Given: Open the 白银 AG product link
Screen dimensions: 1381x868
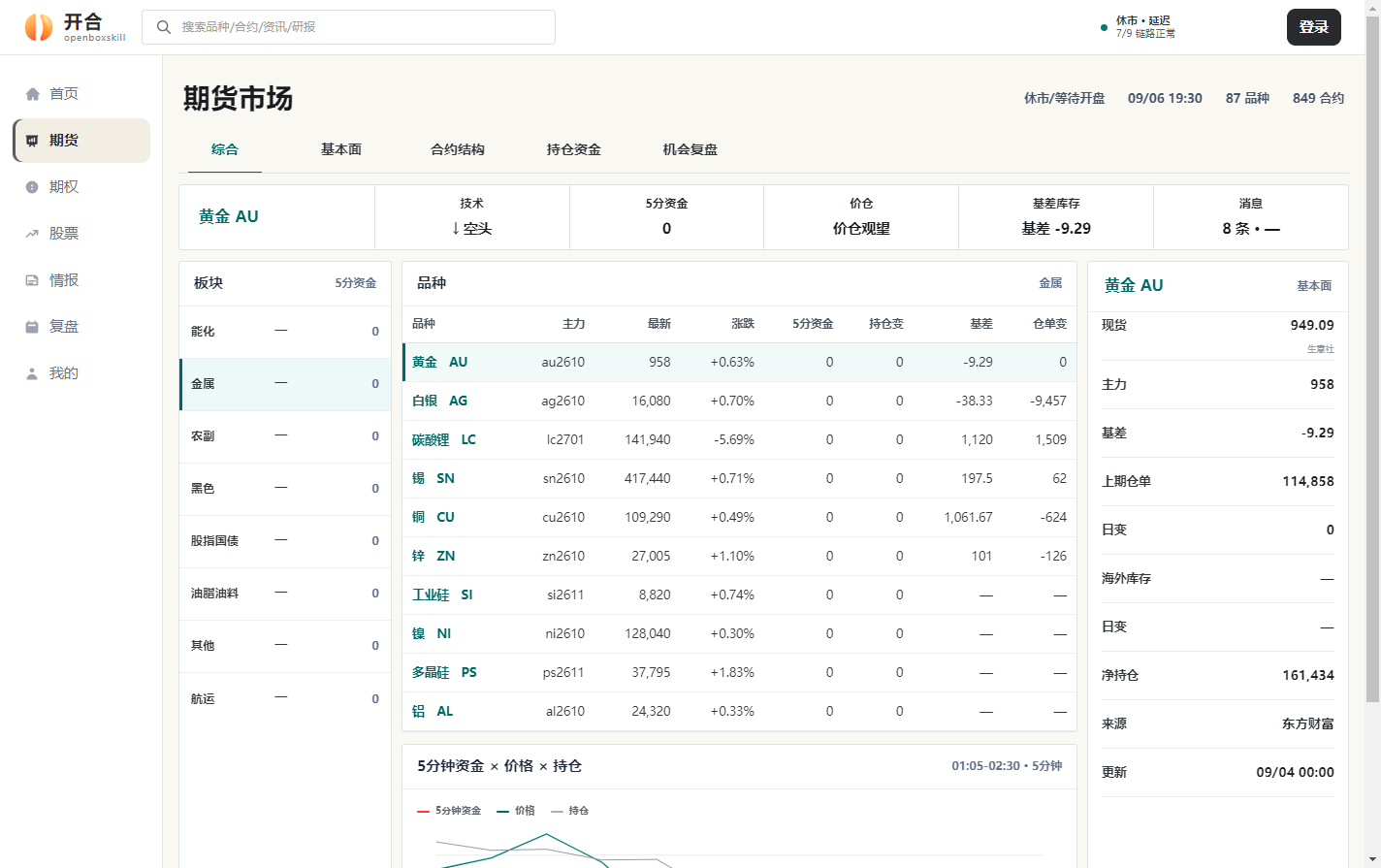Looking at the screenshot, I should click(439, 401).
